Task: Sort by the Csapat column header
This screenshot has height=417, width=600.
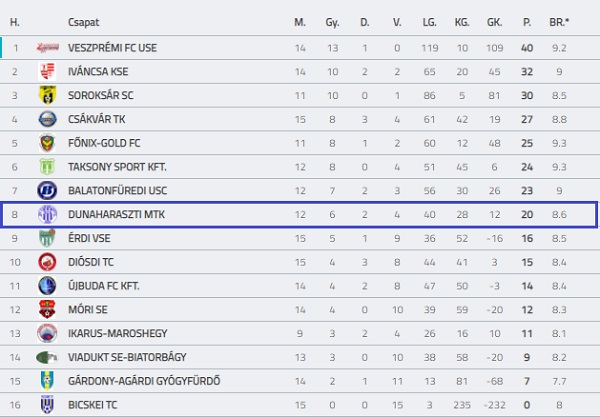Action: pyautogui.click(x=83, y=21)
